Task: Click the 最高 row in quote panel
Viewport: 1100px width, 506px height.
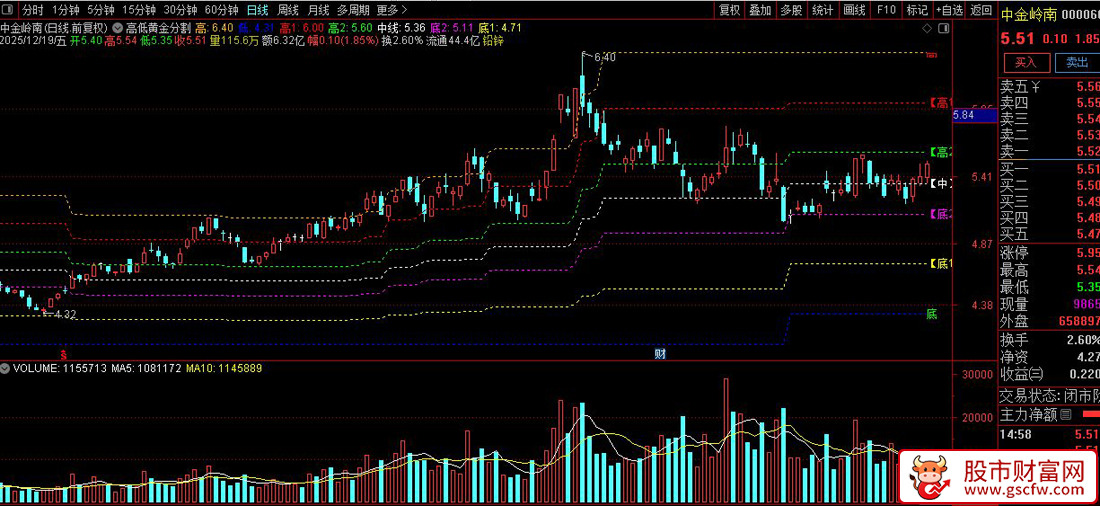Action: pyautogui.click(x=1049, y=269)
